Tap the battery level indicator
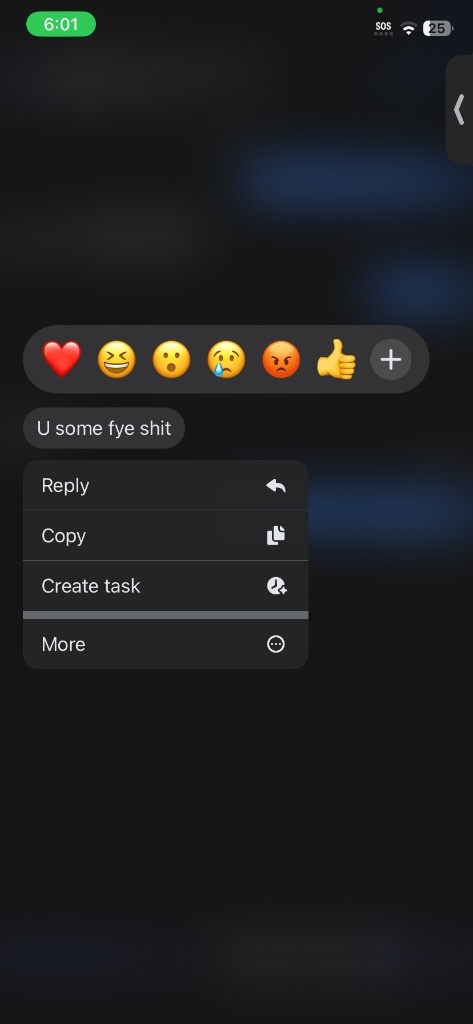Viewport: 473px width, 1024px height. tap(438, 28)
